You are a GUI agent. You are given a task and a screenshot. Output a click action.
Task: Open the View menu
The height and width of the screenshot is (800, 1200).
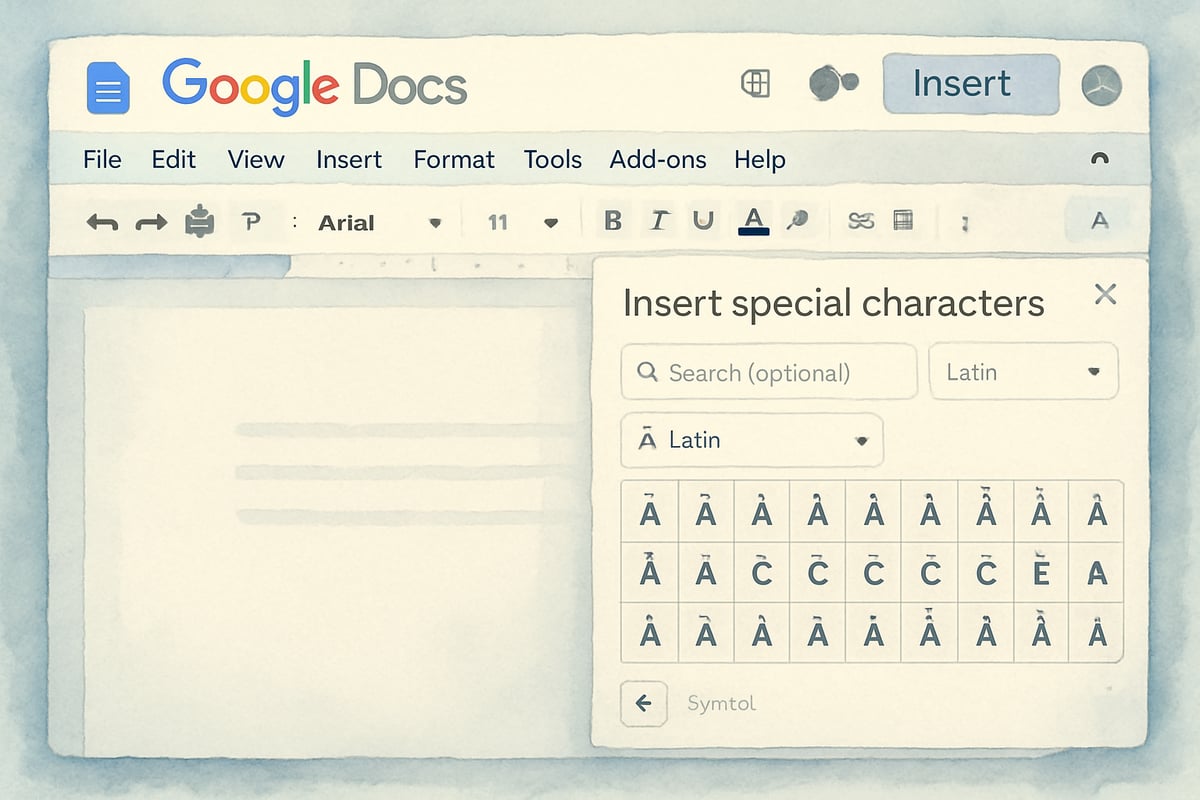coord(256,160)
